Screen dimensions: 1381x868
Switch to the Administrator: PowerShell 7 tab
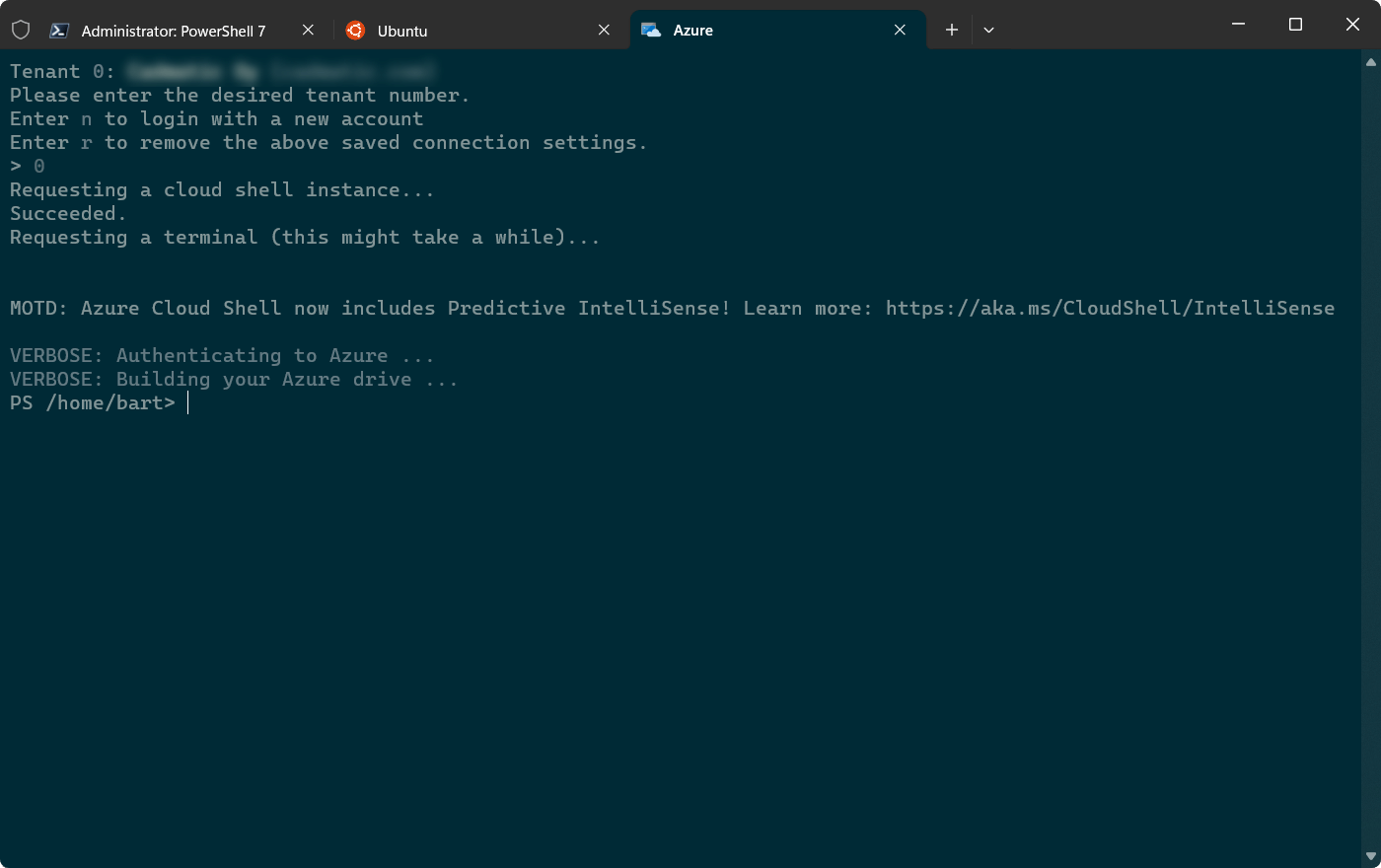178,31
